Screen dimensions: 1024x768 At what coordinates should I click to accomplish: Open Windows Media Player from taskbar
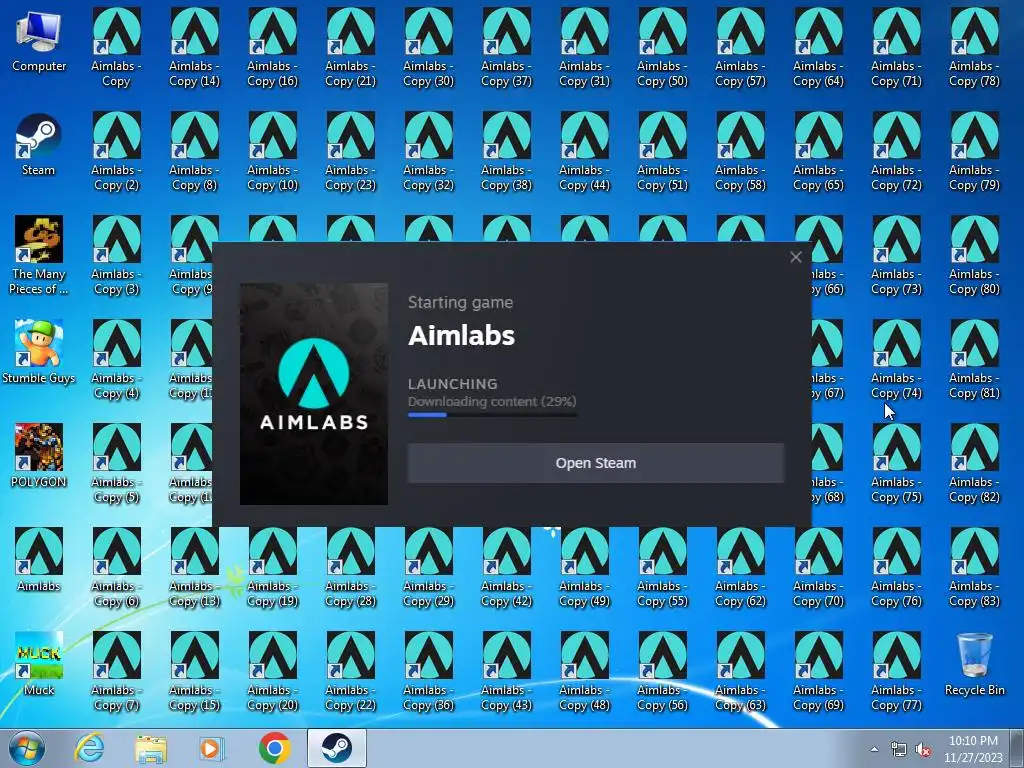[x=212, y=748]
